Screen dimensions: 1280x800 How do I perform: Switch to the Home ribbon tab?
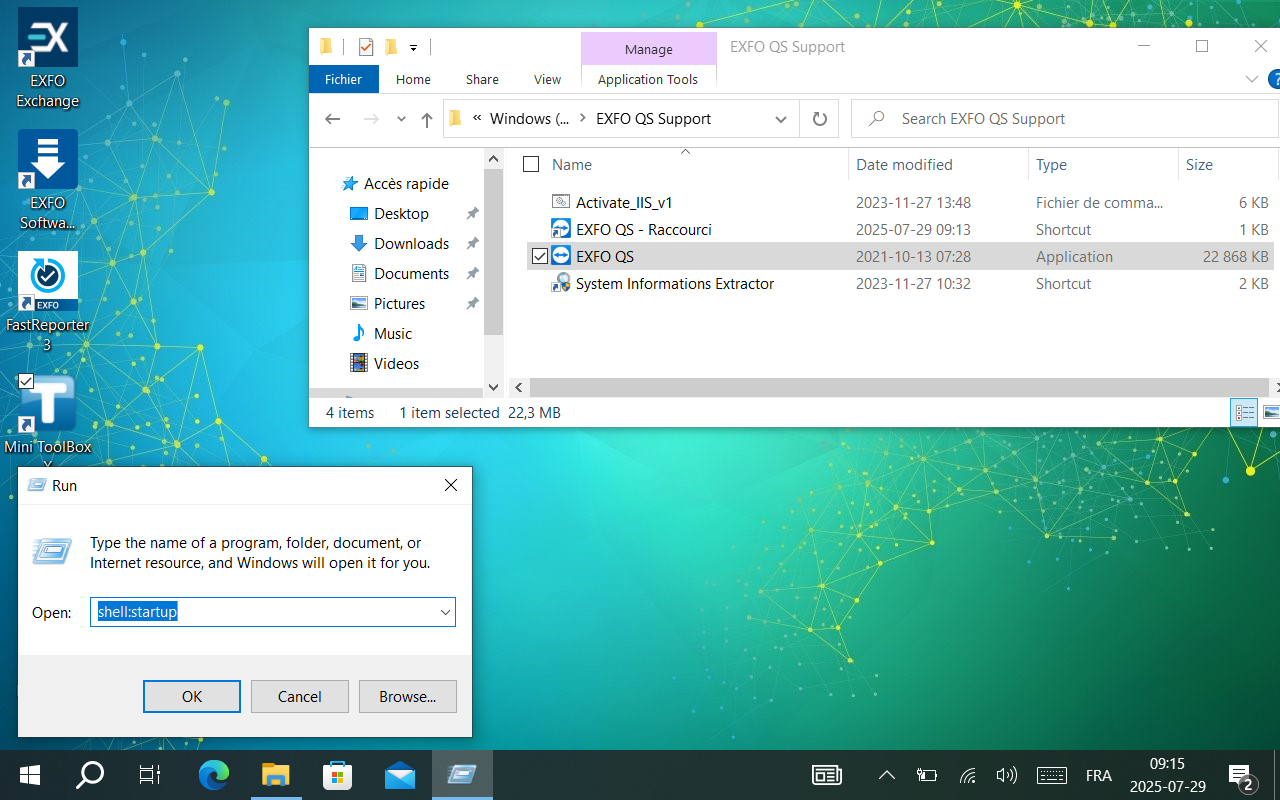click(413, 79)
